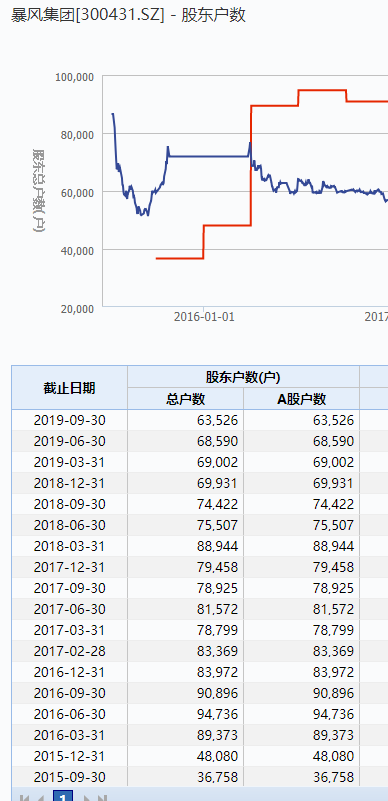Select the 2017-02-28 date cell
Viewport: 388px width, 801px height.
[69, 651]
